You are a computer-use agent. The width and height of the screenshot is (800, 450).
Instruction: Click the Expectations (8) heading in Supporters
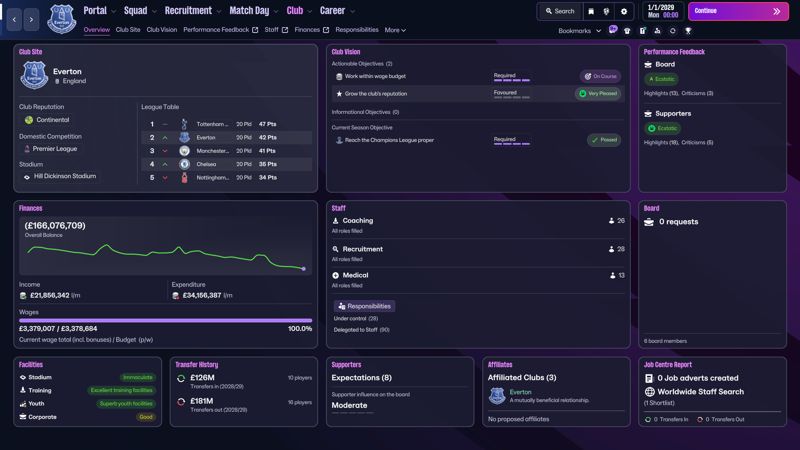click(361, 378)
